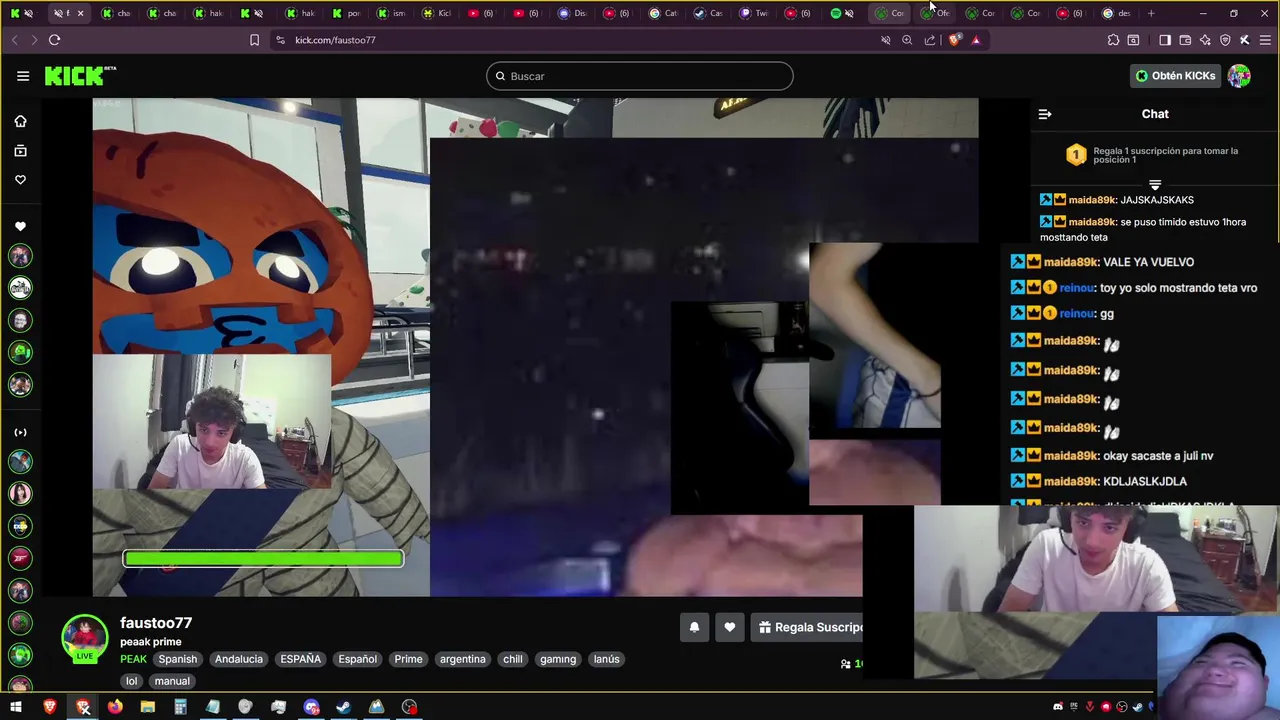This screenshot has width=1280, height=720.
Task: Toggle notifications bell for fausto077
Action: (x=694, y=627)
